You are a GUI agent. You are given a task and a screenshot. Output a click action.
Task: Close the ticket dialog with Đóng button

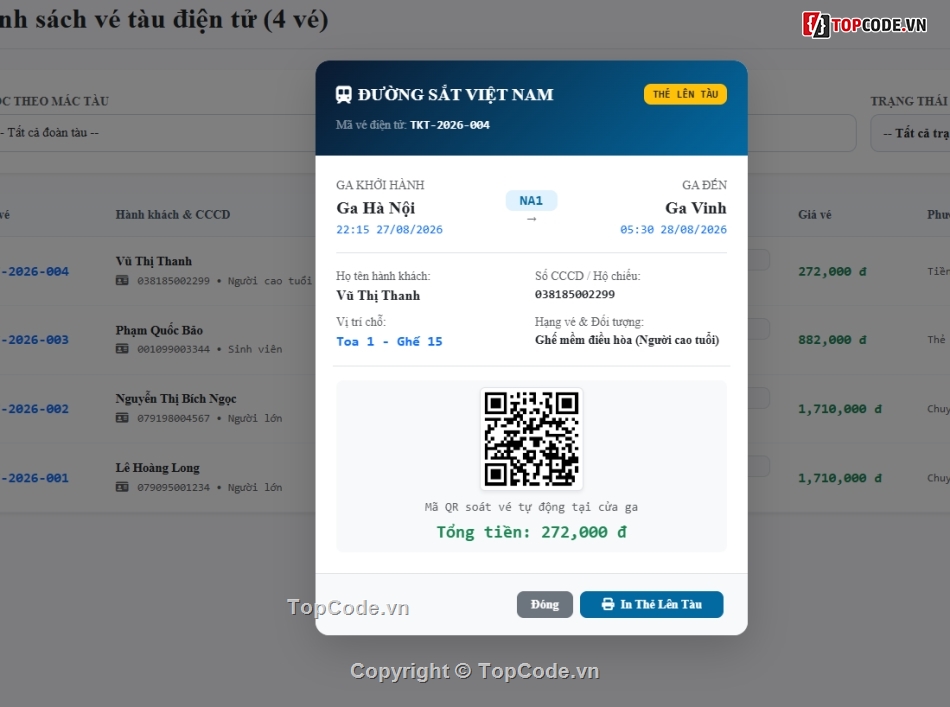[544, 605]
